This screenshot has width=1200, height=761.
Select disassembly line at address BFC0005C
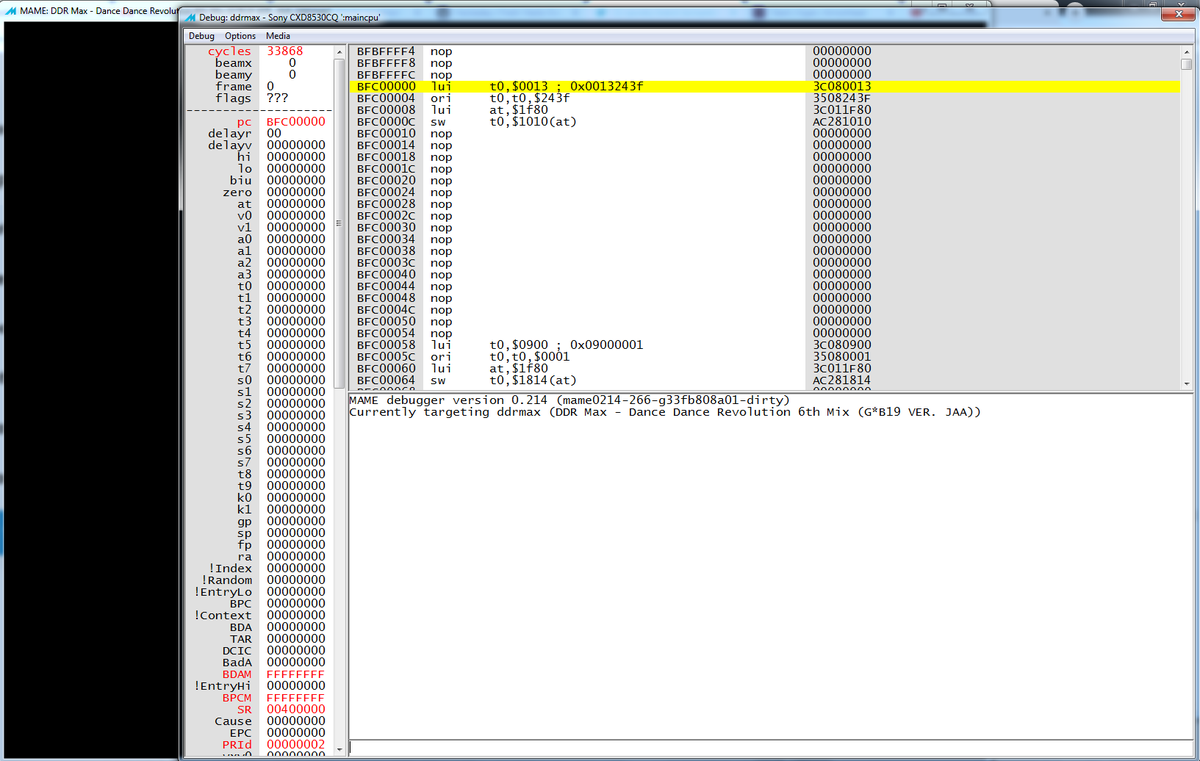765,357
